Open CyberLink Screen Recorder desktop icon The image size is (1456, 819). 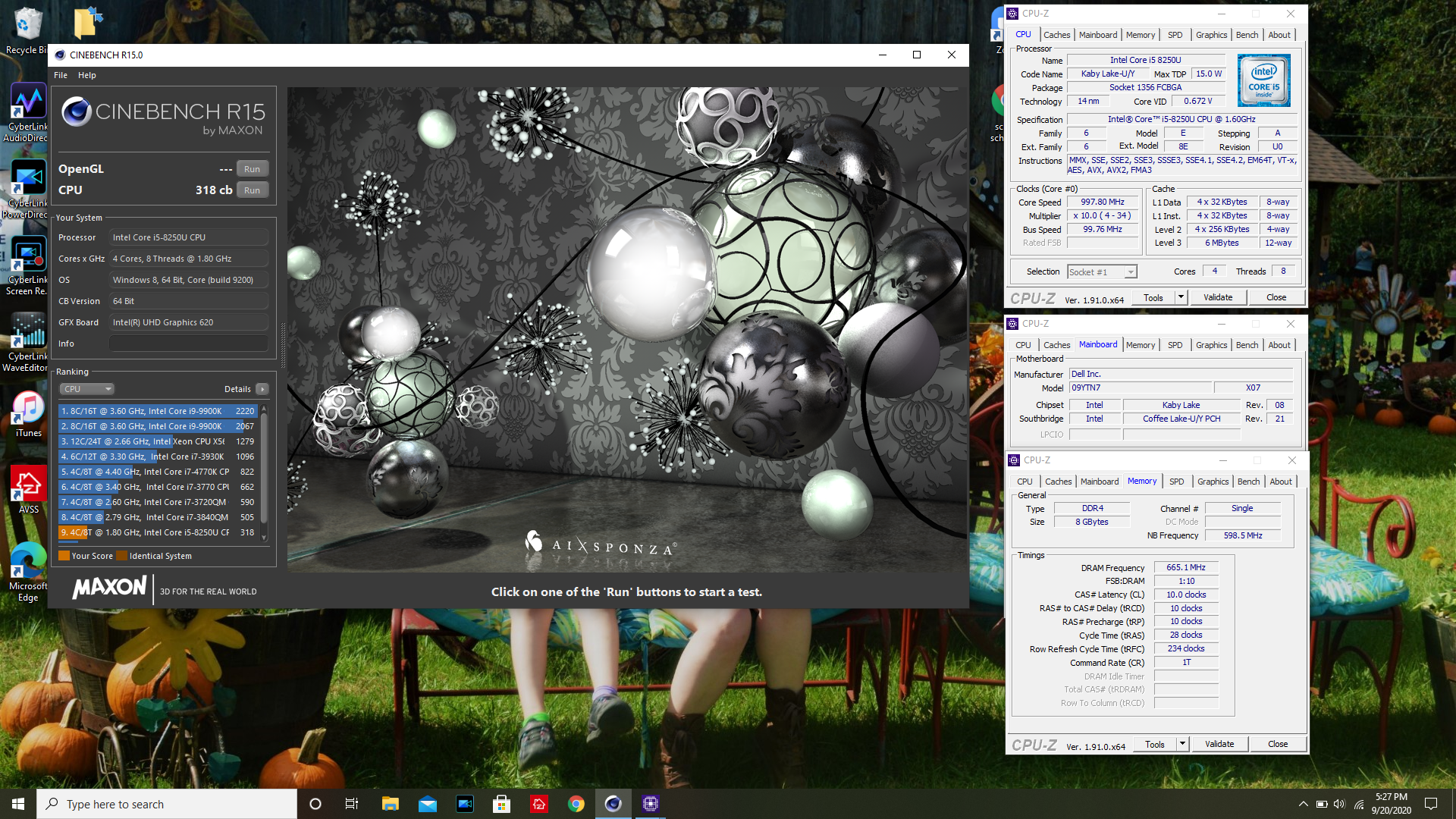click(x=27, y=265)
